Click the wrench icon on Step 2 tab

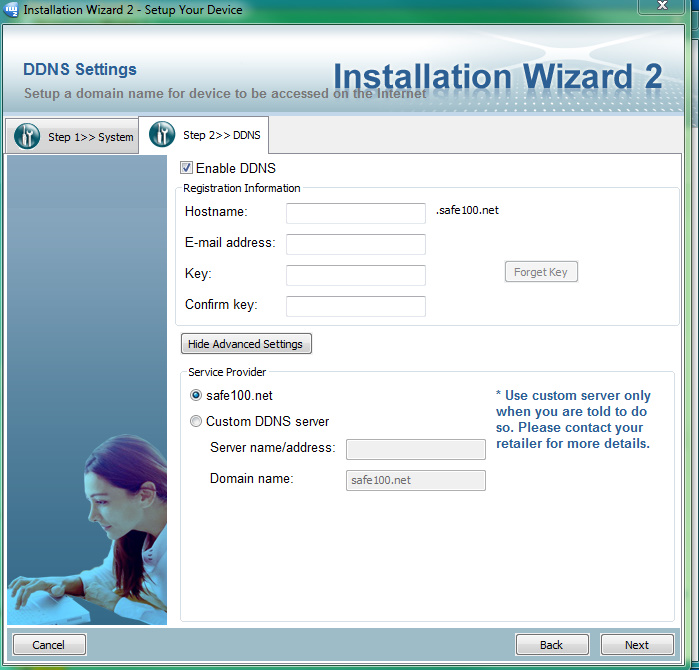[162, 135]
